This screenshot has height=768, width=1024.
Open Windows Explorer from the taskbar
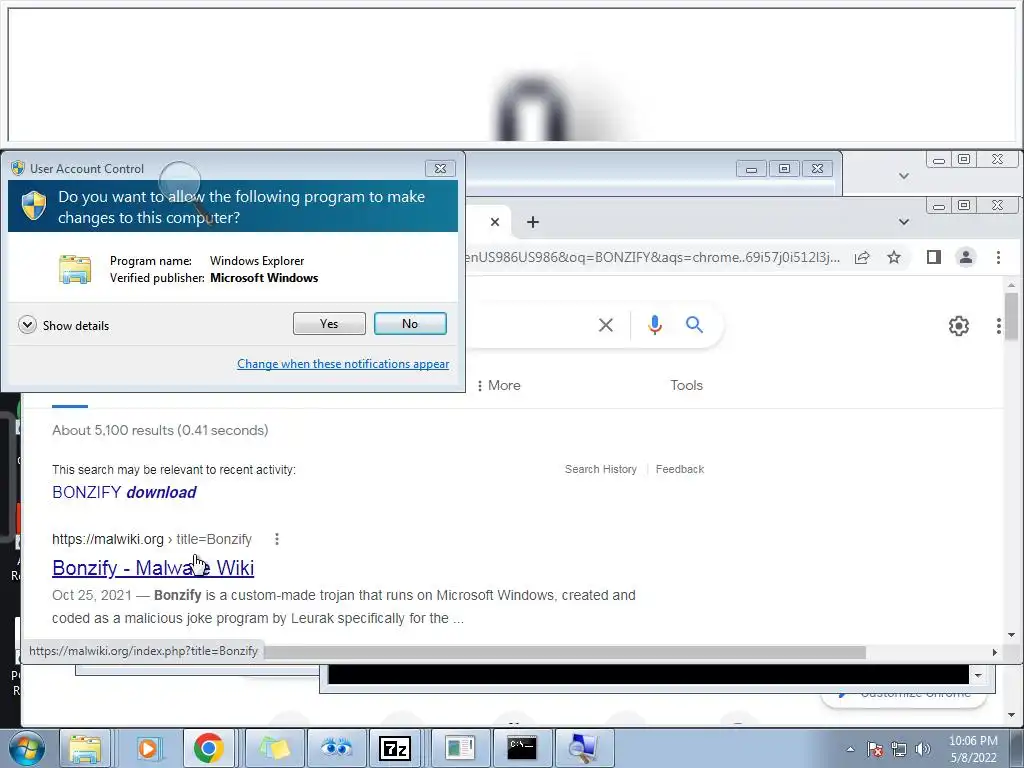pos(85,748)
